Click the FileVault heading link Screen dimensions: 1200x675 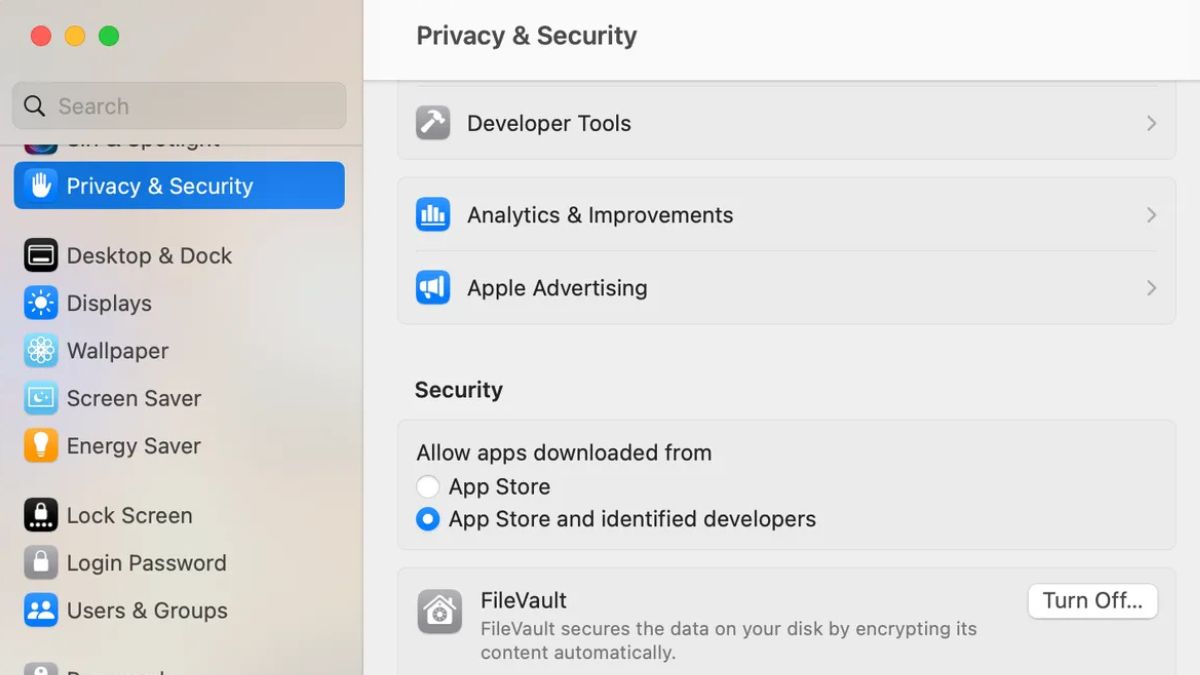pos(524,600)
